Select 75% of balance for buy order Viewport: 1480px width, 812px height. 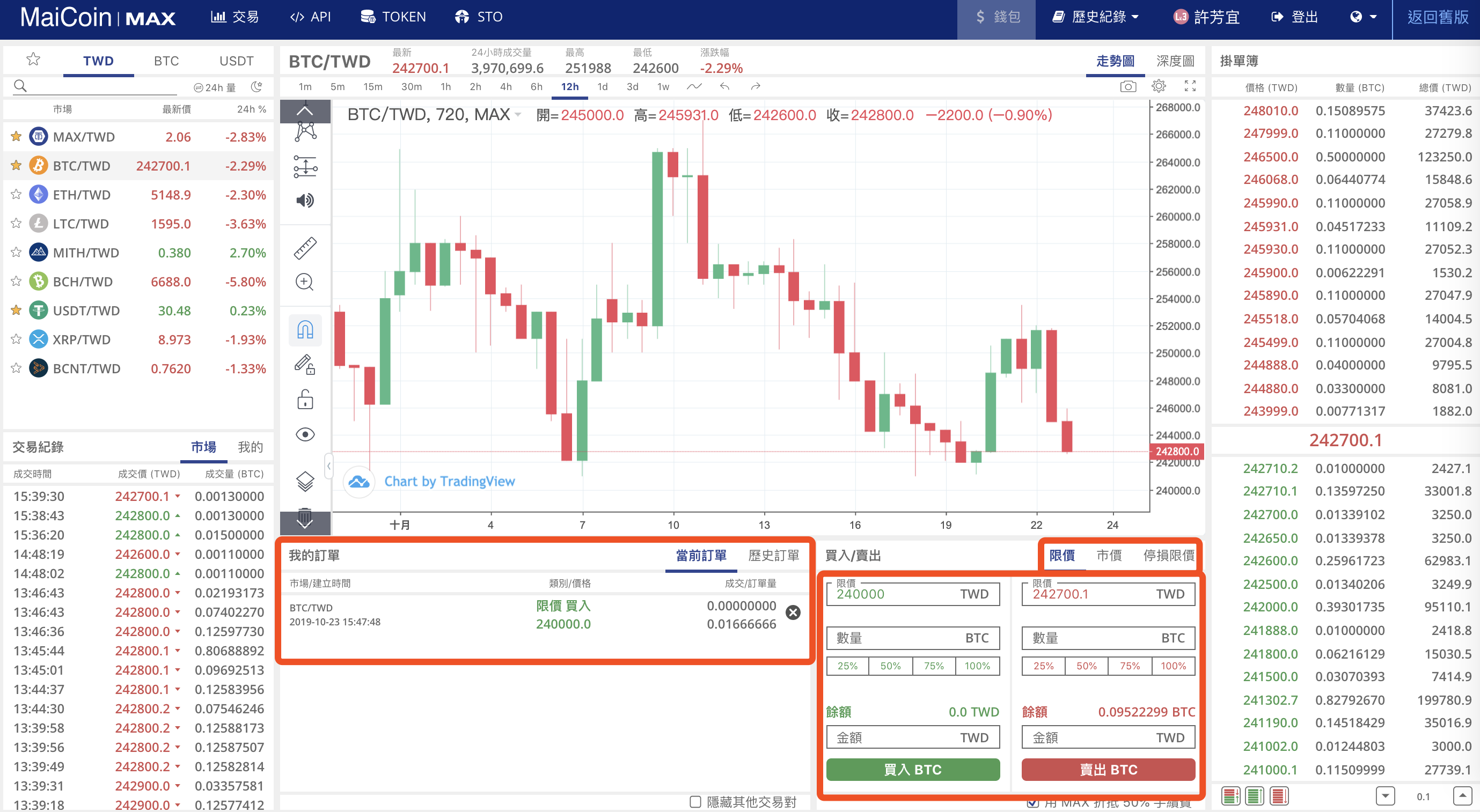(933, 666)
